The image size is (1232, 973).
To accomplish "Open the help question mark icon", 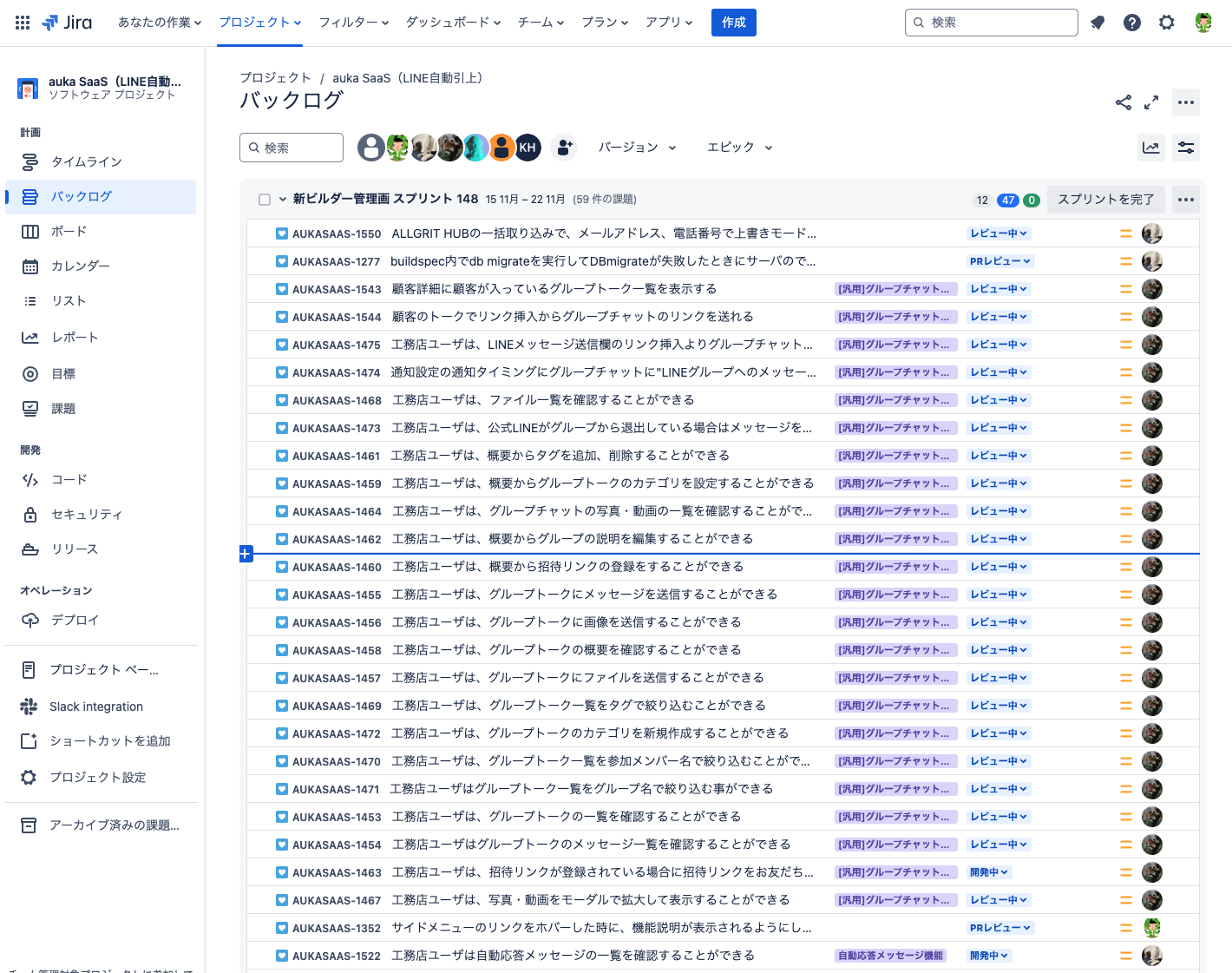I will point(1132,23).
